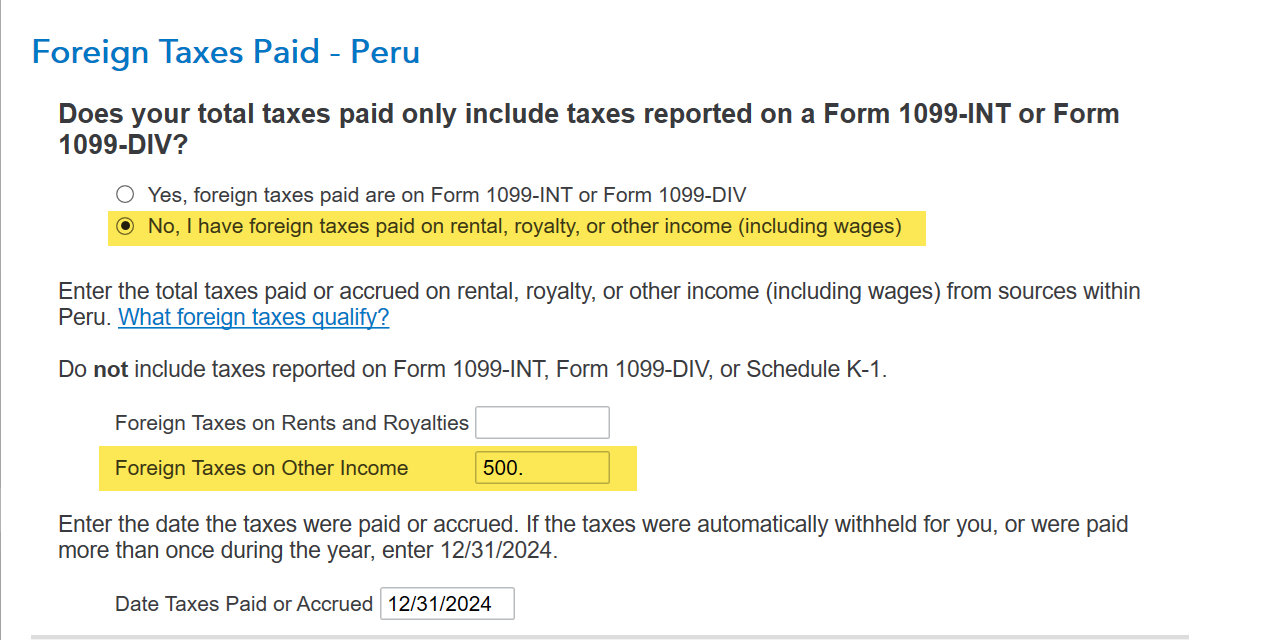Click the Foreign Taxes Paid - Peru heading
The width and height of the screenshot is (1263, 640).
point(226,52)
